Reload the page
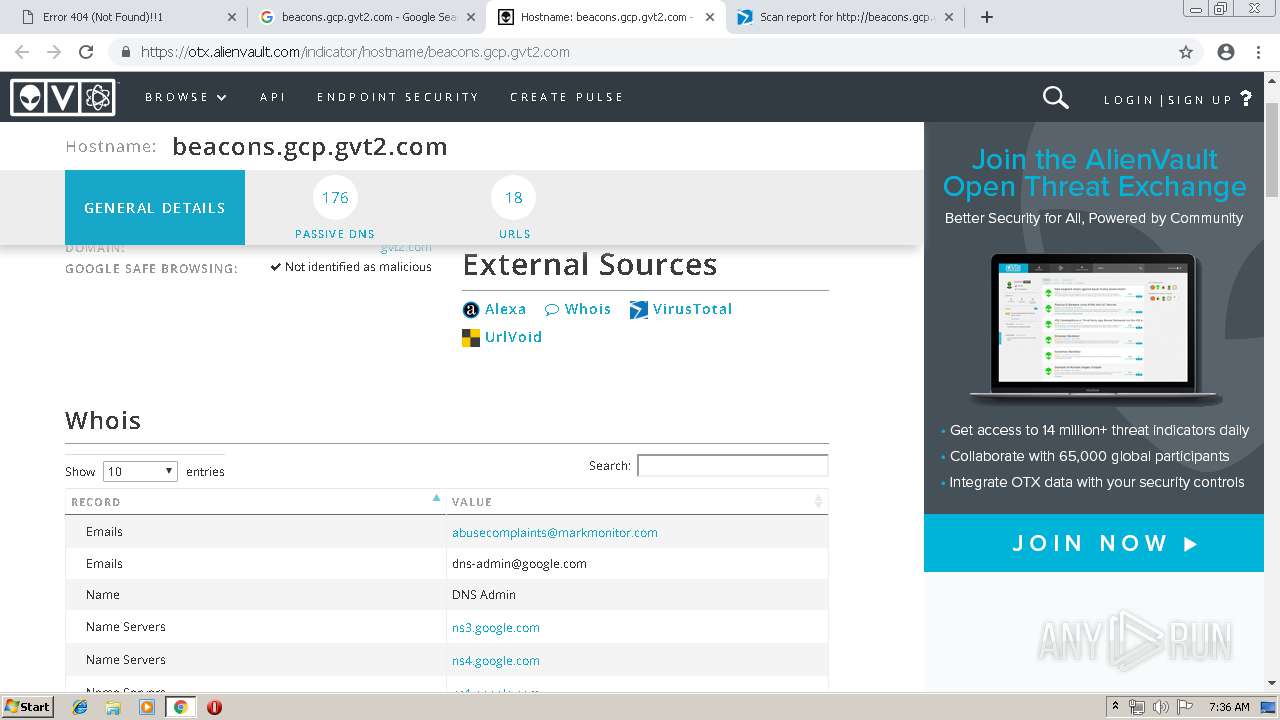This screenshot has width=1280, height=720. [86, 52]
